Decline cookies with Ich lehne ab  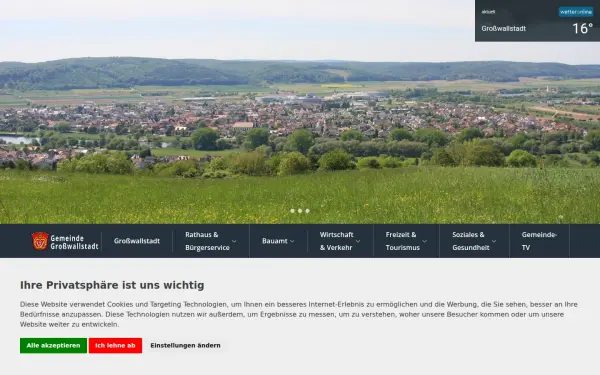tap(115, 346)
